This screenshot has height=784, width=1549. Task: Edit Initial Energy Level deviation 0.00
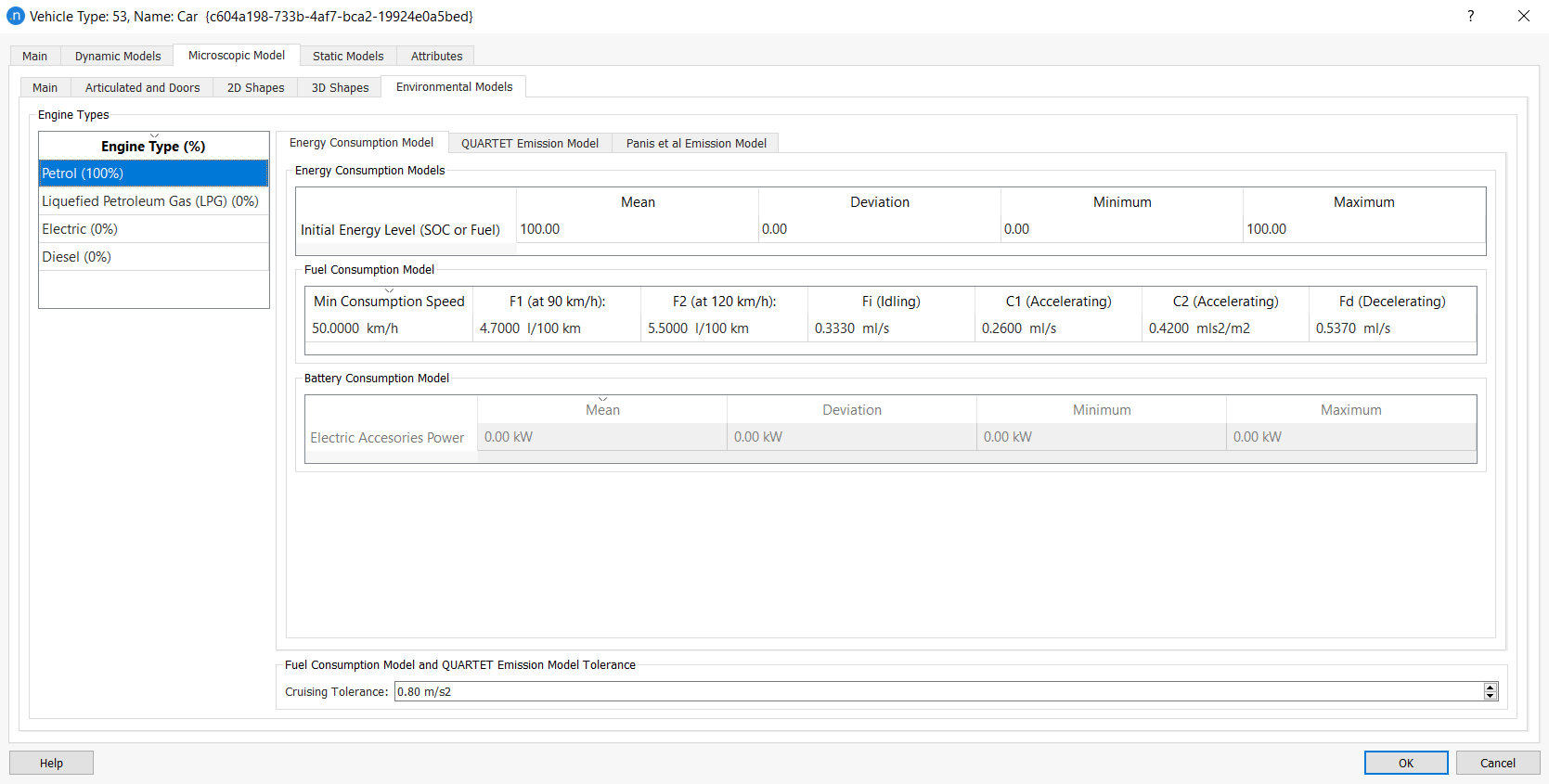pos(880,229)
